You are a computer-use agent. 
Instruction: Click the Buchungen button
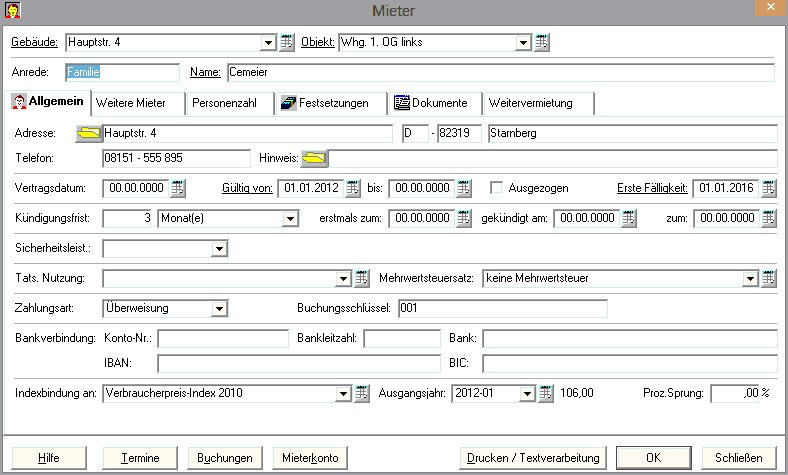(x=225, y=458)
